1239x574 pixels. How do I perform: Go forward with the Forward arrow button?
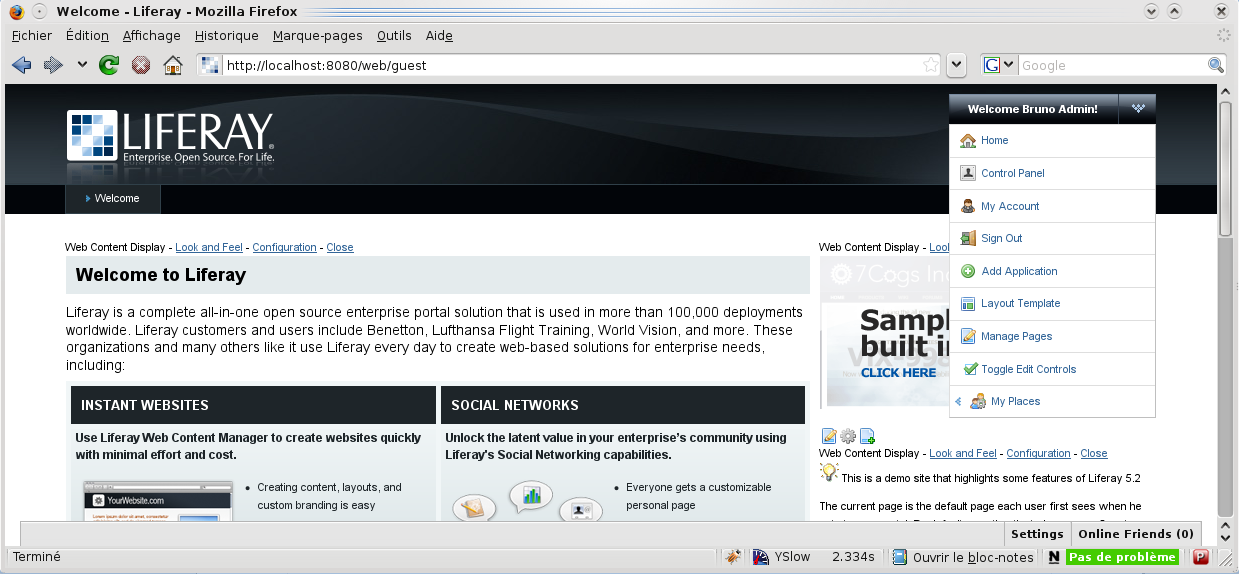click(x=53, y=65)
